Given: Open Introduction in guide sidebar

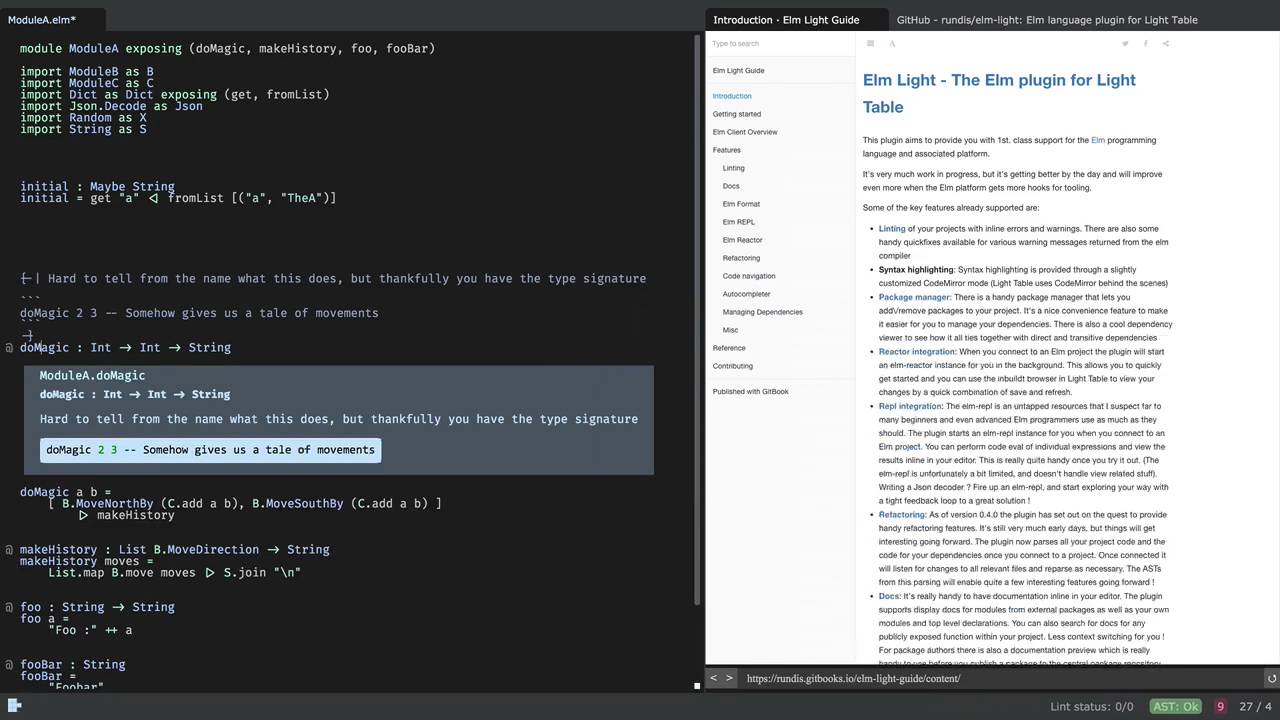Looking at the screenshot, I should click(x=732, y=96).
